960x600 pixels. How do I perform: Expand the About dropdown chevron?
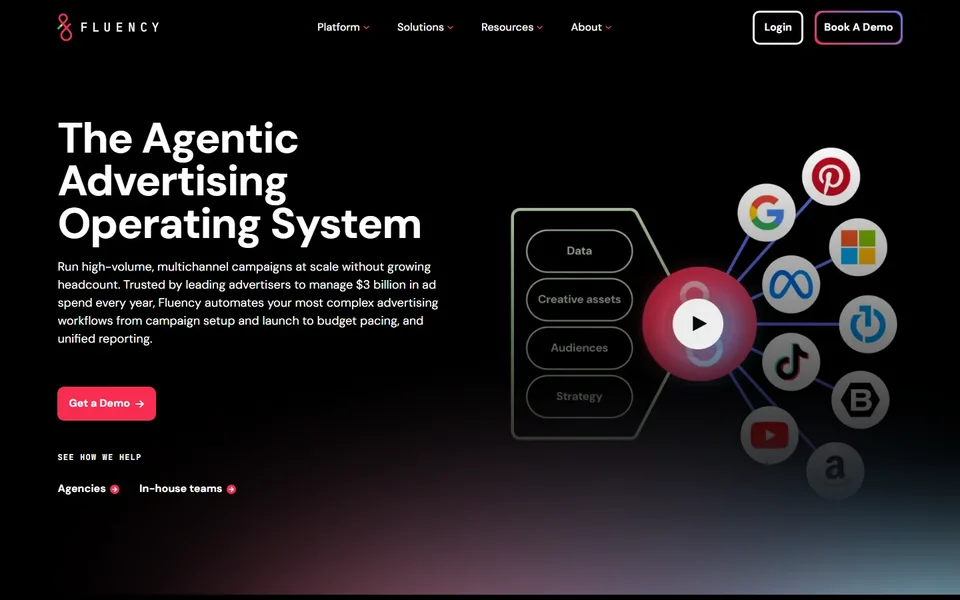(608, 28)
